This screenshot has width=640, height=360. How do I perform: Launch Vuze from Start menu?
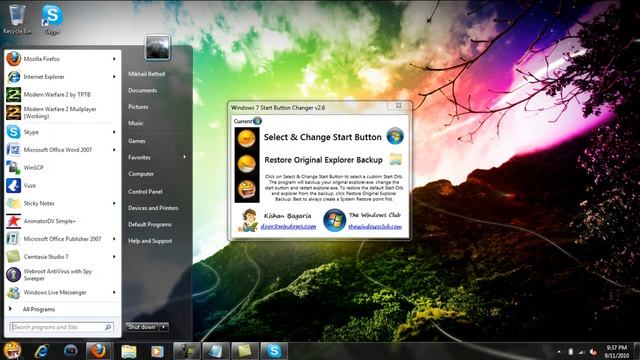pos(62,185)
